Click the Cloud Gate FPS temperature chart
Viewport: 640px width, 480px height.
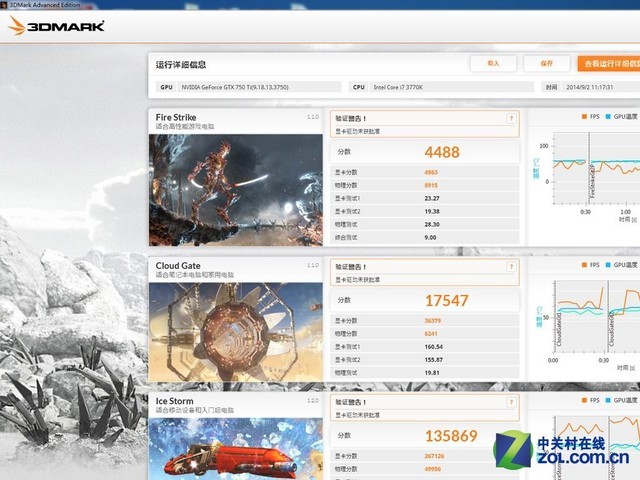596,317
